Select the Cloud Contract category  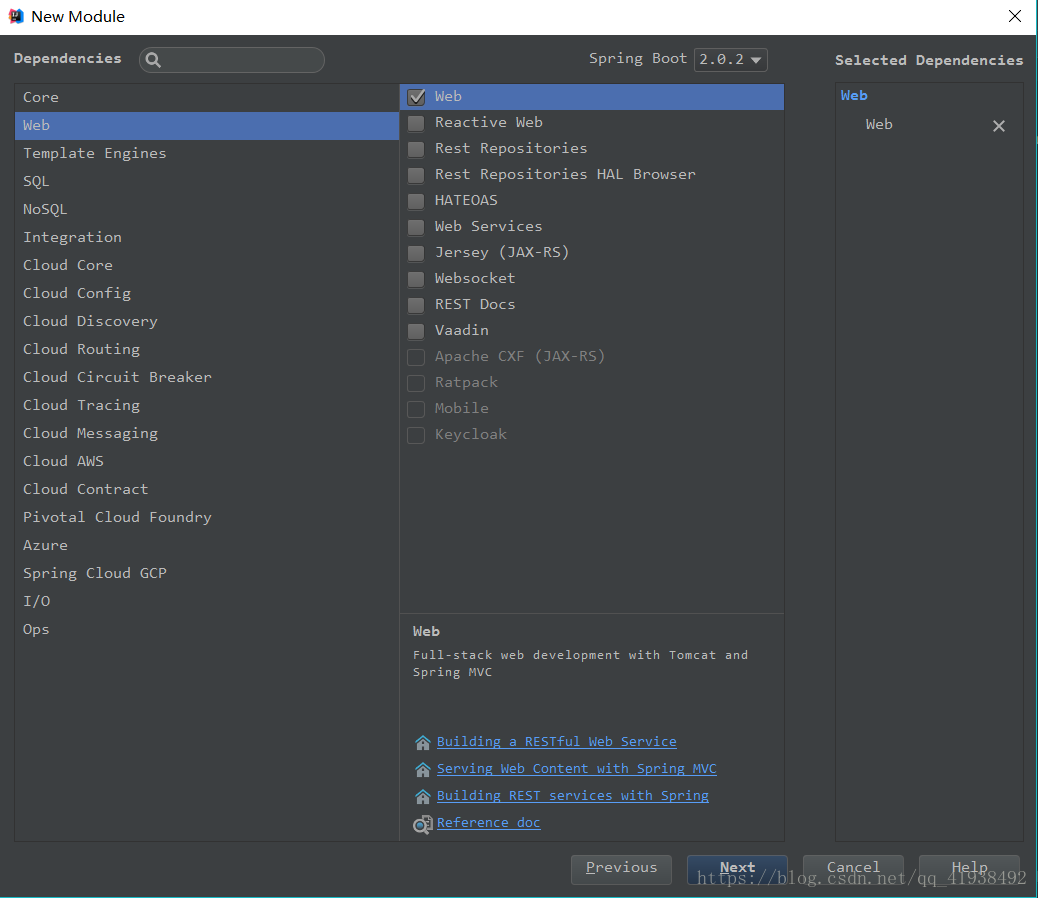point(207,490)
